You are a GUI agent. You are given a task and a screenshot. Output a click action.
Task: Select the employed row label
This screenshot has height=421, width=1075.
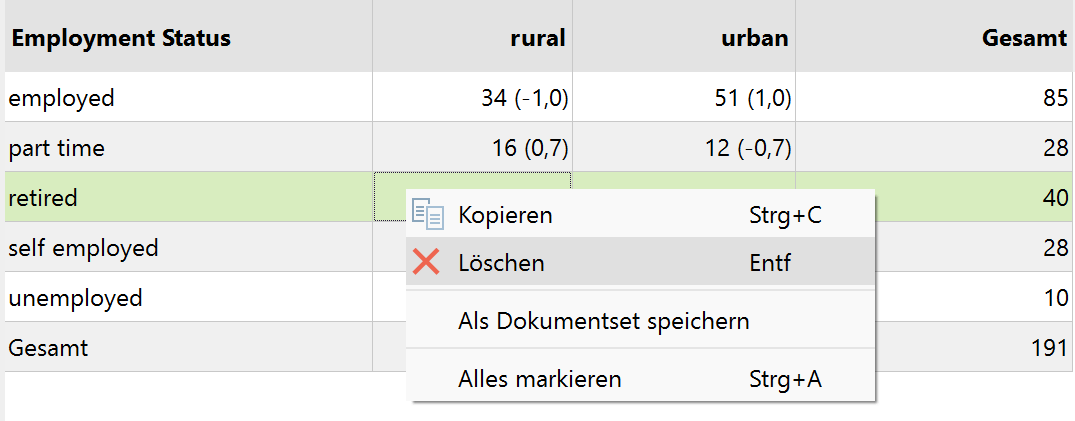[x=61, y=98]
